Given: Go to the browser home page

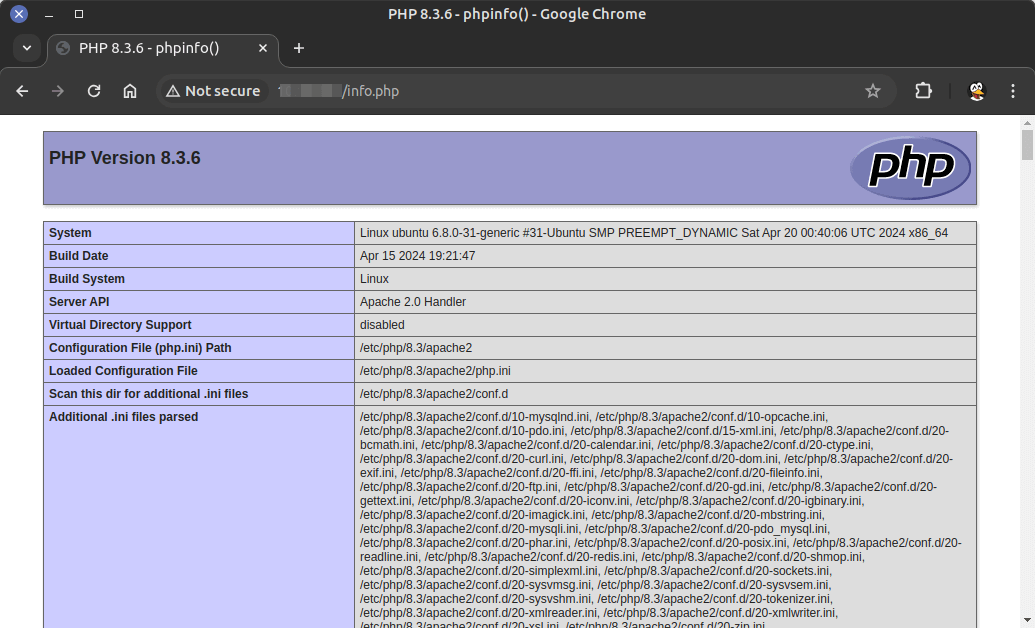Looking at the screenshot, I should click(x=130, y=91).
